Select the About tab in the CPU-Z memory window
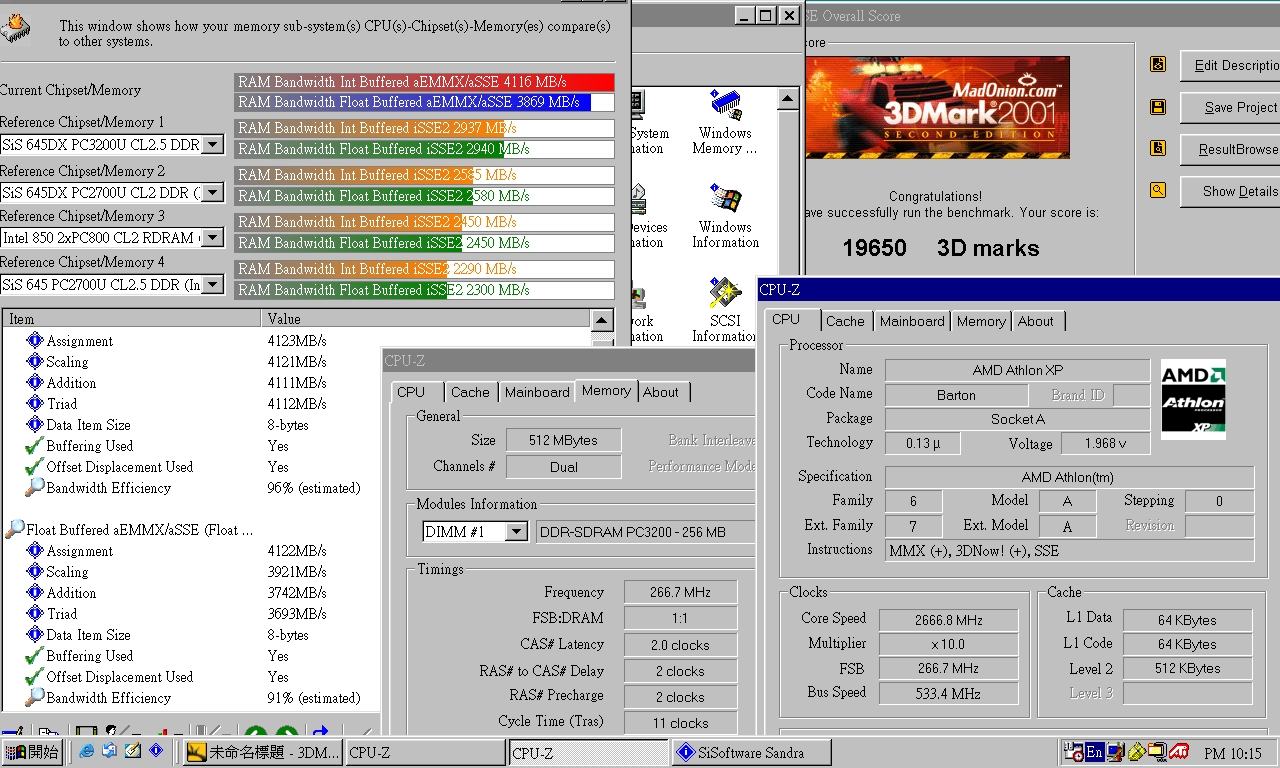Image resolution: width=1280 pixels, height=768 pixels. [x=660, y=392]
